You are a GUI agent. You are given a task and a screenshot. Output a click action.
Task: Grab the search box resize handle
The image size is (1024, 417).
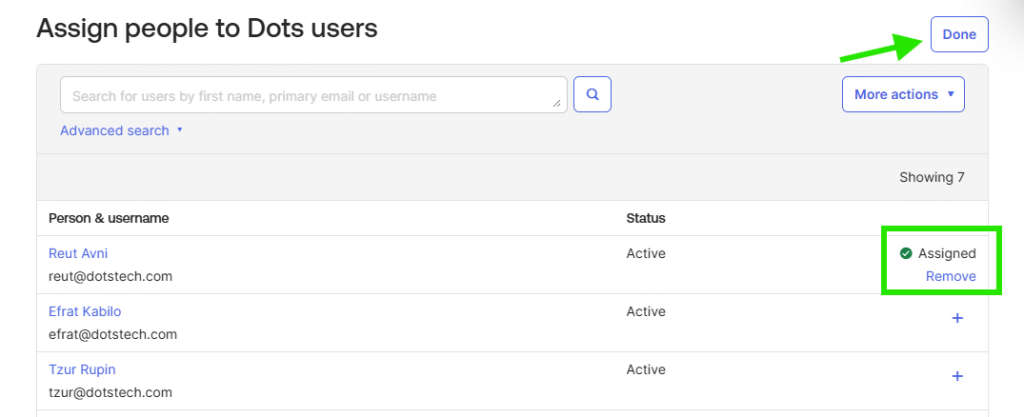pyautogui.click(x=557, y=104)
